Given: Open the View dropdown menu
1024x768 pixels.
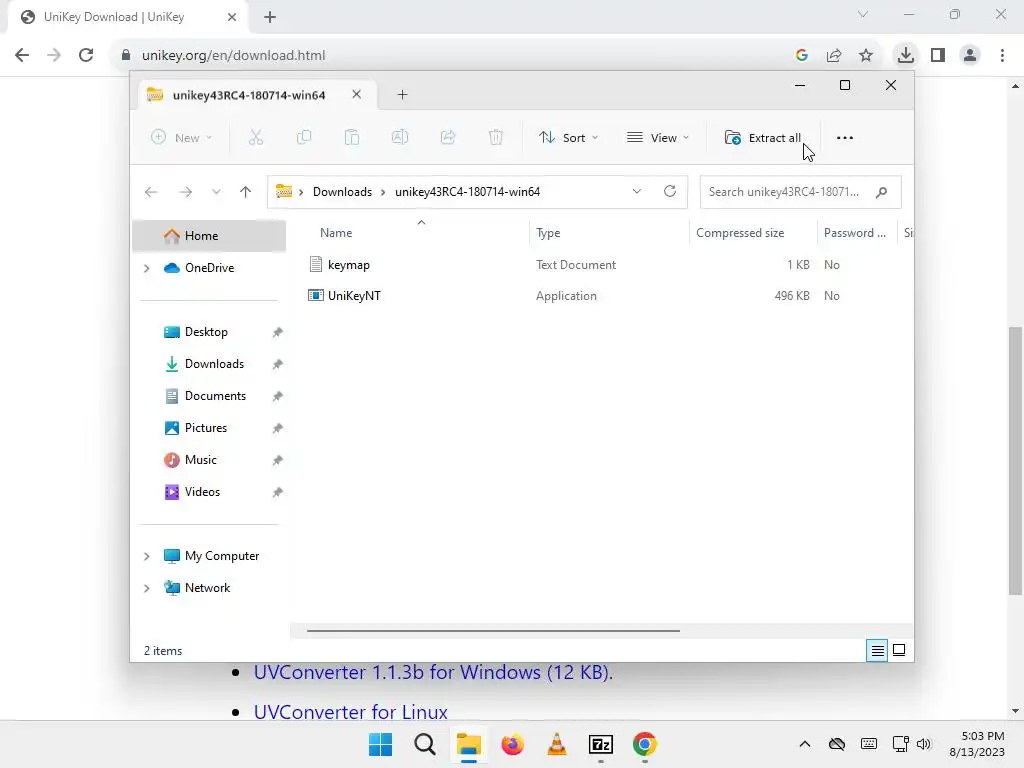Looking at the screenshot, I should tap(658, 138).
